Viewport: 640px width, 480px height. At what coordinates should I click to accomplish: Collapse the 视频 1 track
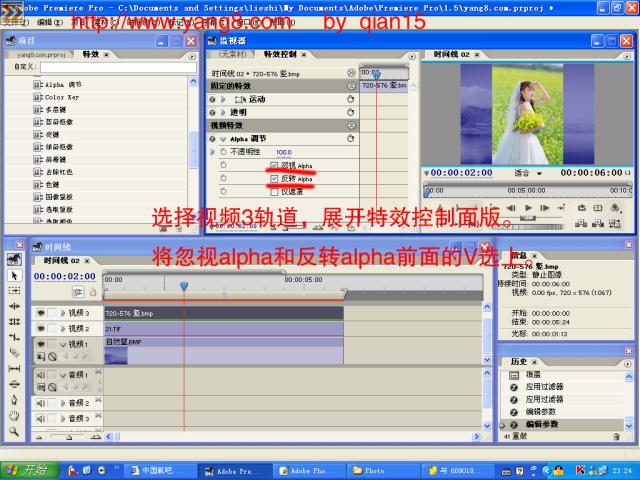click(63, 344)
